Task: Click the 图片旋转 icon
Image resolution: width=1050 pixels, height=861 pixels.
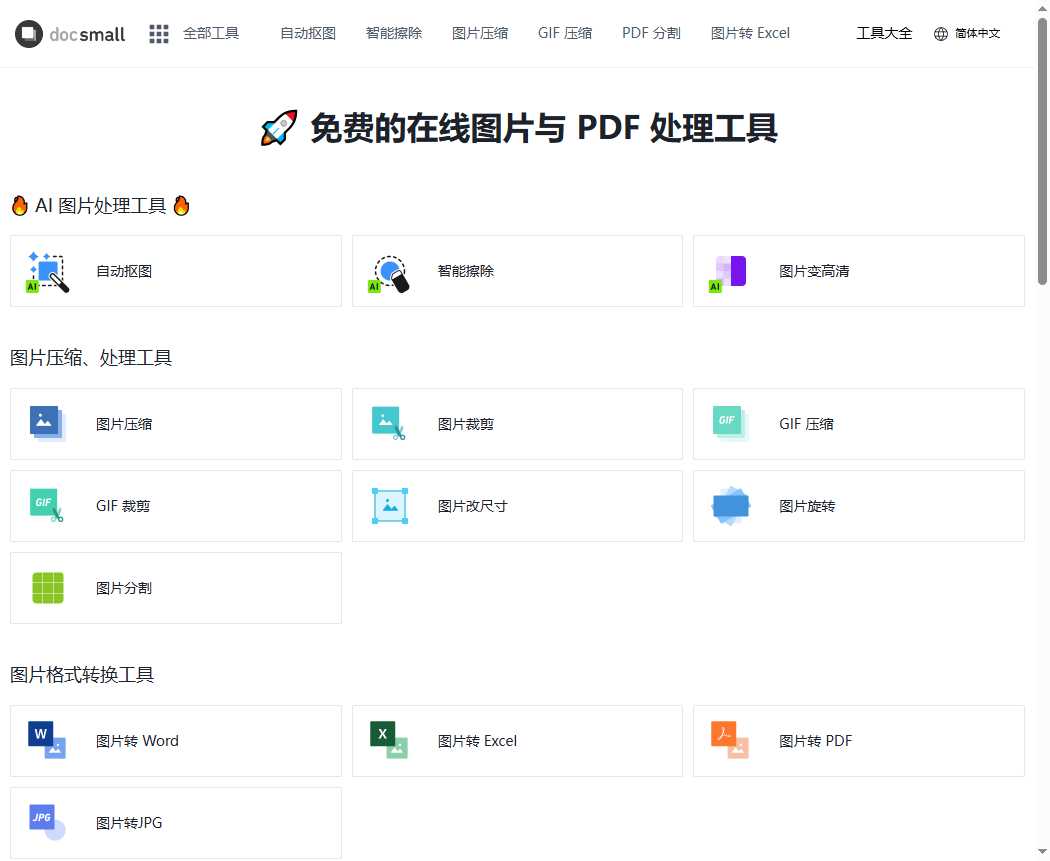Action: pyautogui.click(x=730, y=506)
